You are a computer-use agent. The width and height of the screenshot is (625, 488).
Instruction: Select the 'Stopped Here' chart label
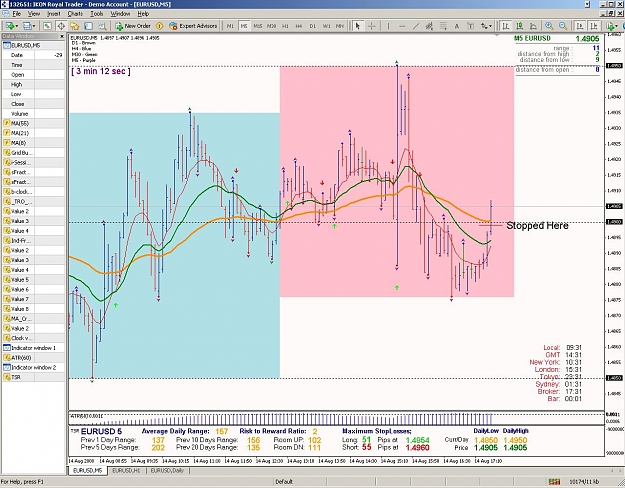pos(537,226)
